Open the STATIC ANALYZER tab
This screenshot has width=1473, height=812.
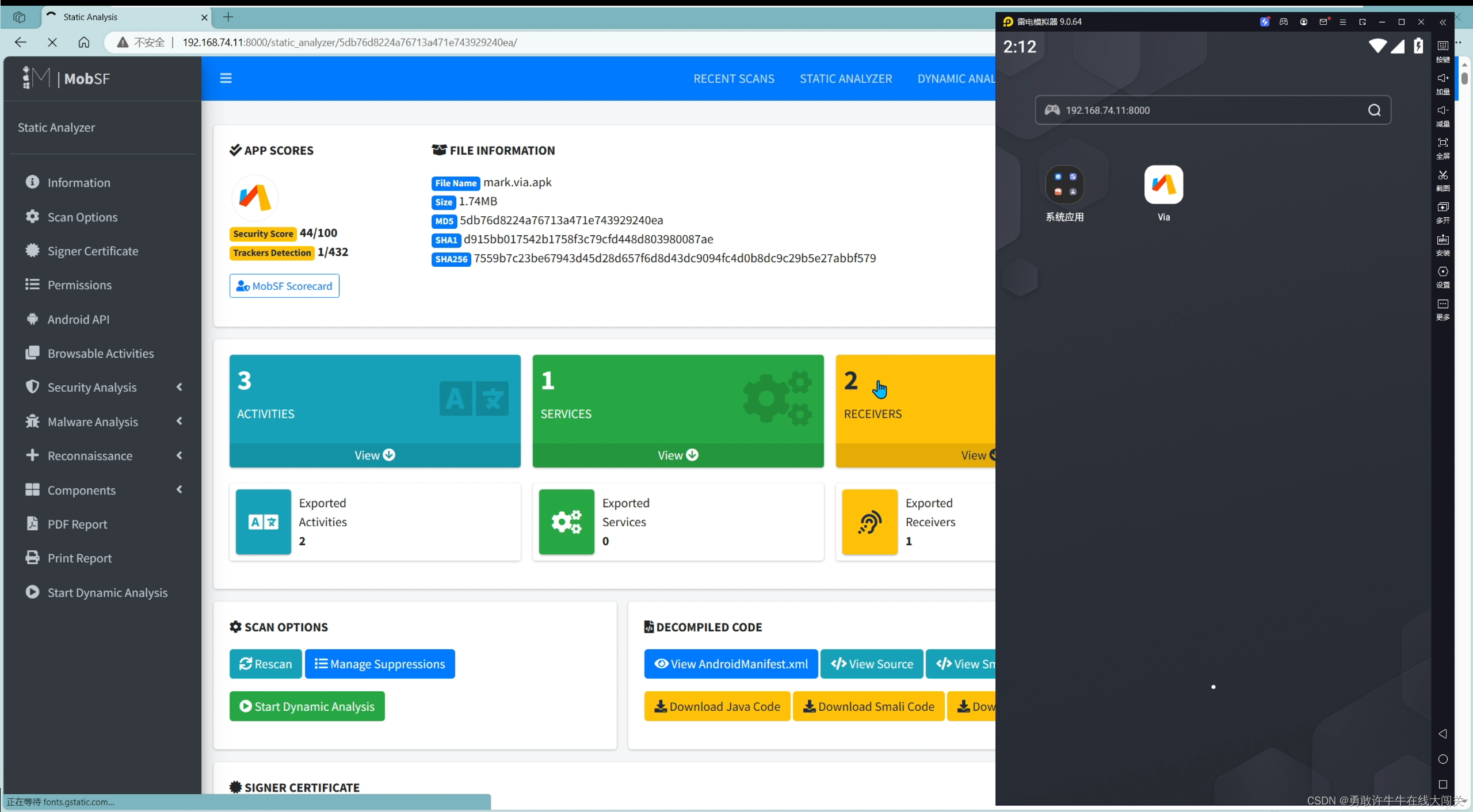pos(846,79)
